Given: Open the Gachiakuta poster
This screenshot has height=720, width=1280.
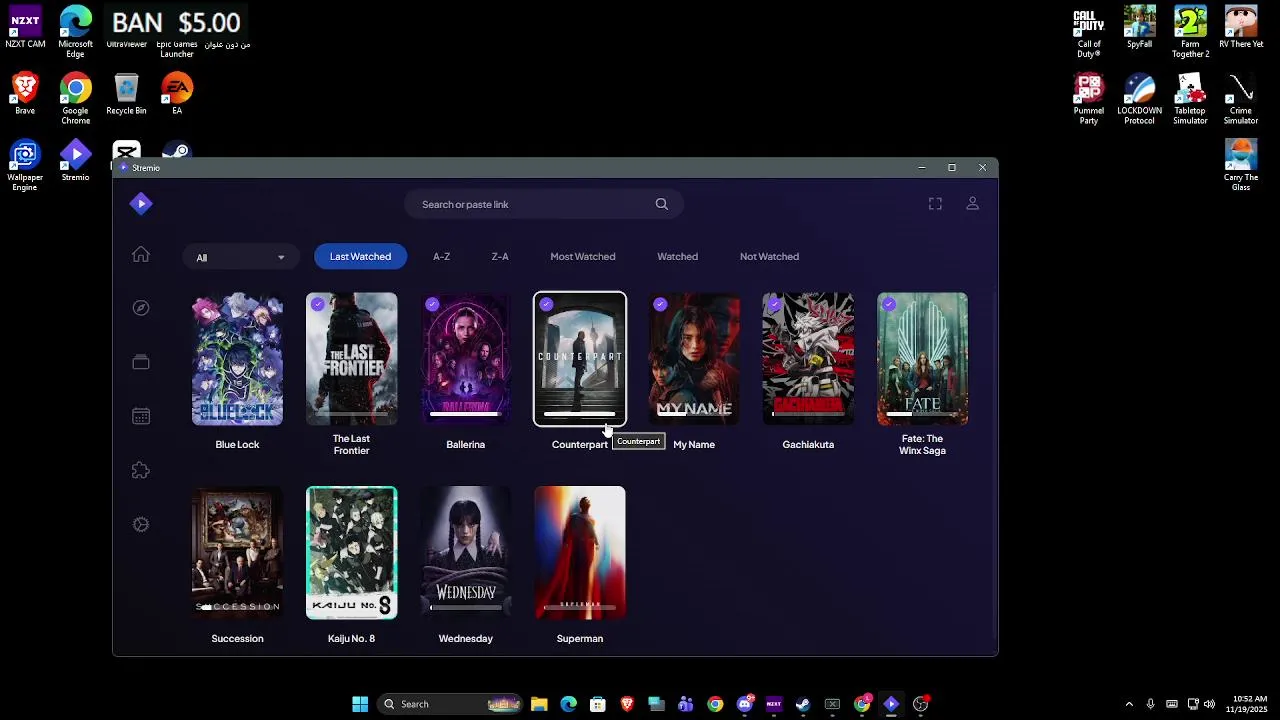Looking at the screenshot, I should point(808,359).
